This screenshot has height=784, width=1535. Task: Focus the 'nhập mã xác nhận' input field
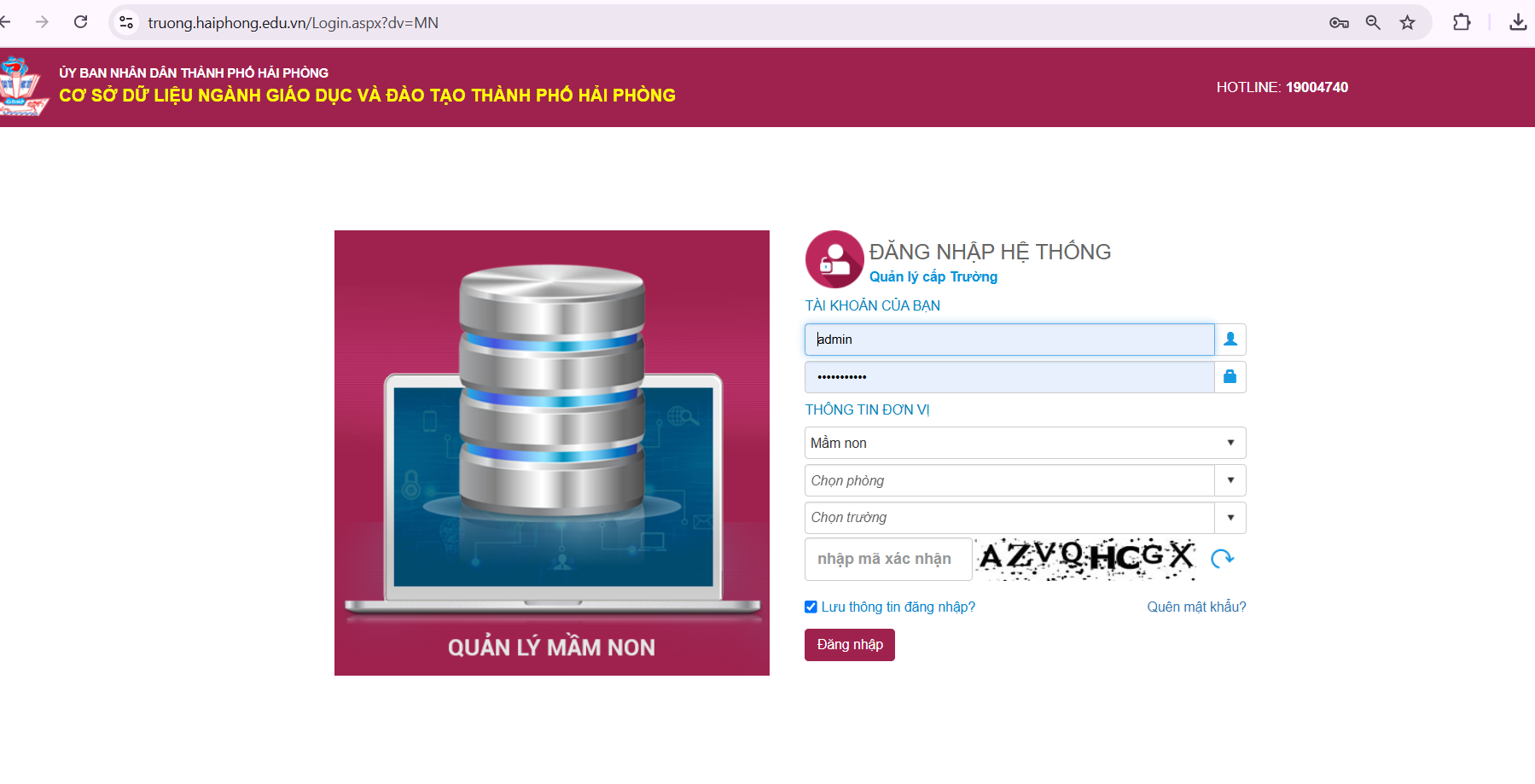887,559
